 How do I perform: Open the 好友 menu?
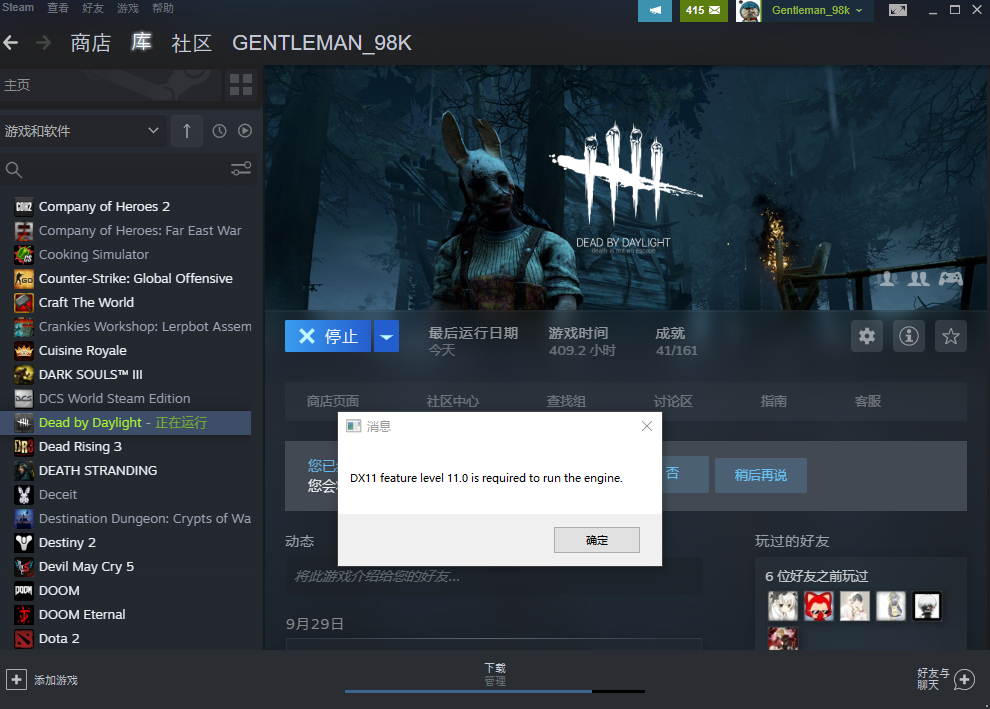pos(93,8)
